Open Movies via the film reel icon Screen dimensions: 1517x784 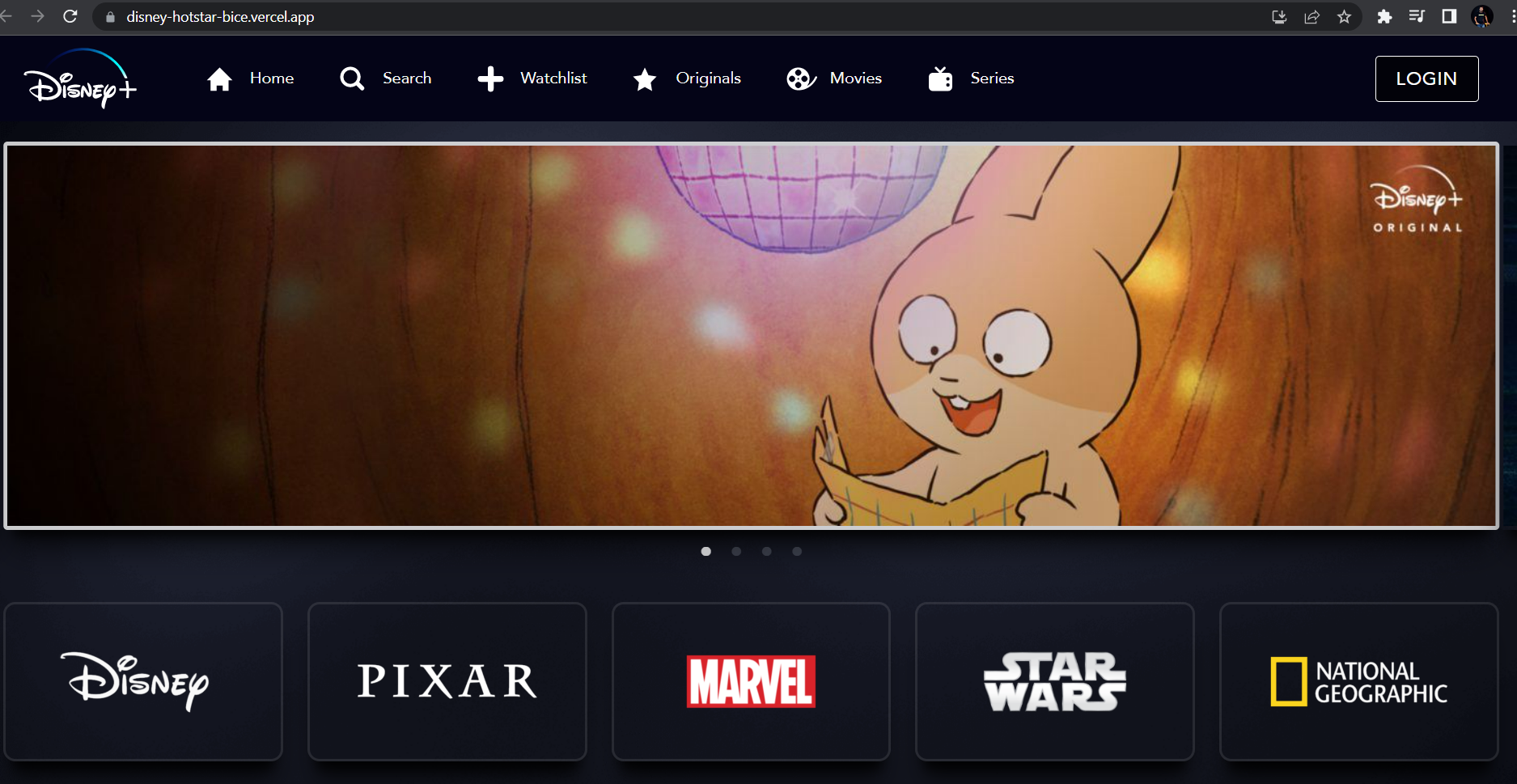(800, 78)
